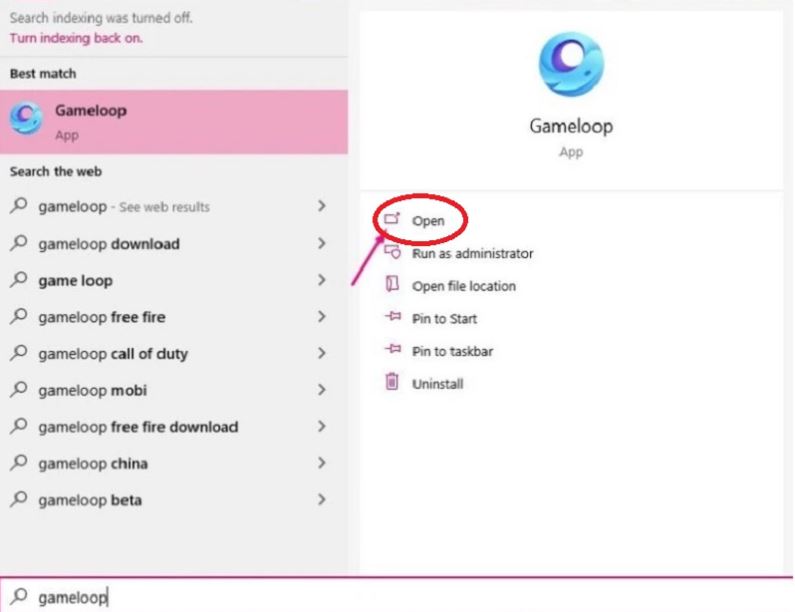Click the large Gameloop logo in preview pane
The width and height of the screenshot is (795, 612).
coord(571,64)
